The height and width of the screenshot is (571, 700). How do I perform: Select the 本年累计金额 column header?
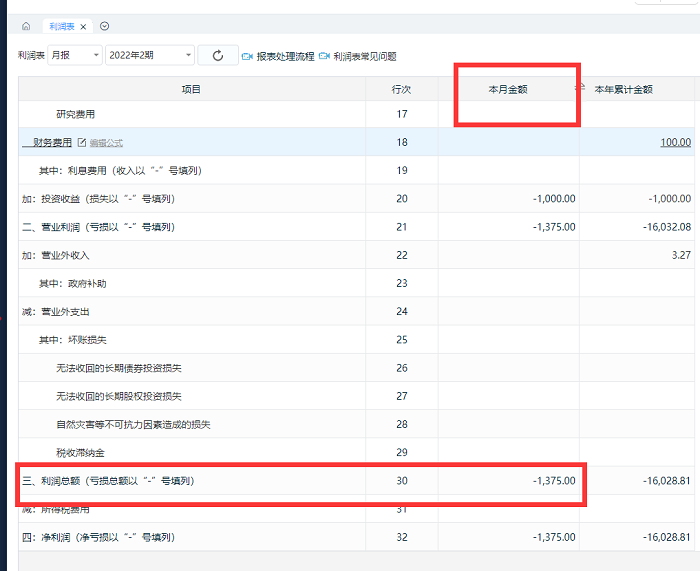[x=623, y=89]
